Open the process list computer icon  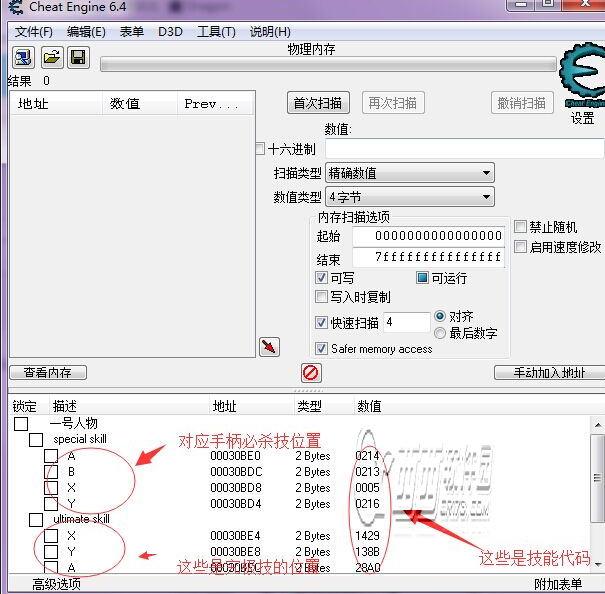[x=23, y=58]
